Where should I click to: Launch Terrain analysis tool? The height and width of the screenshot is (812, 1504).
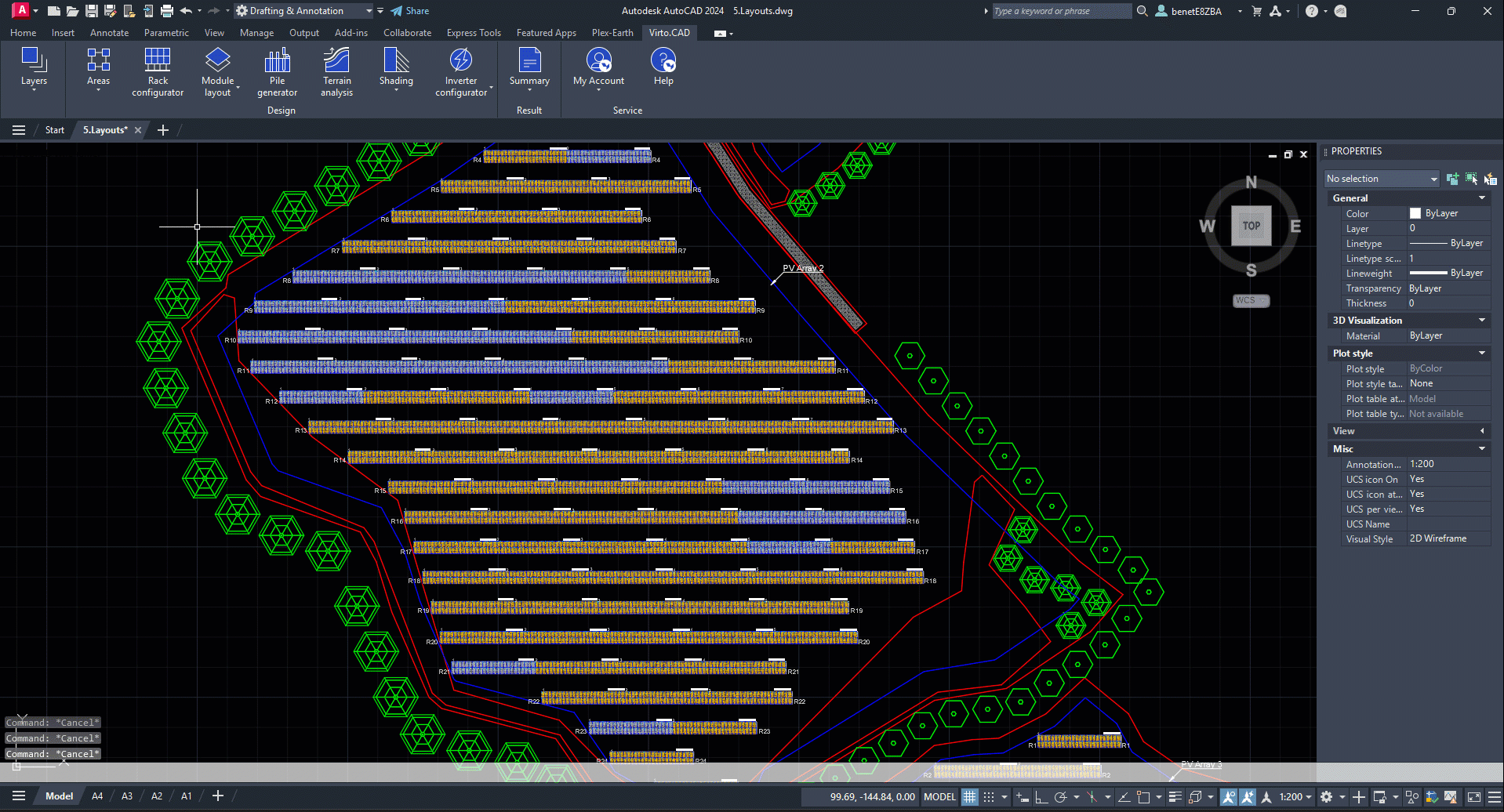pos(336,71)
